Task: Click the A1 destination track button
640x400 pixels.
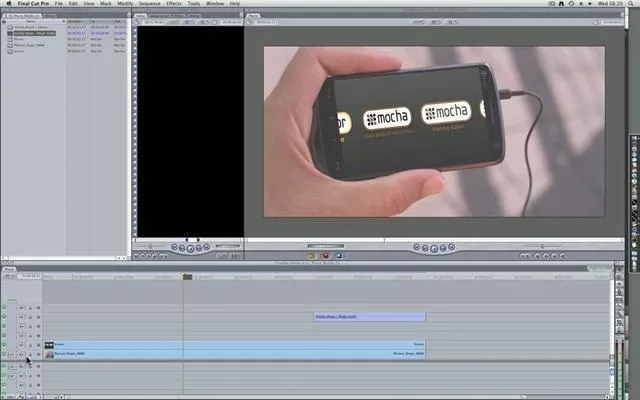Action: [x=21, y=367]
